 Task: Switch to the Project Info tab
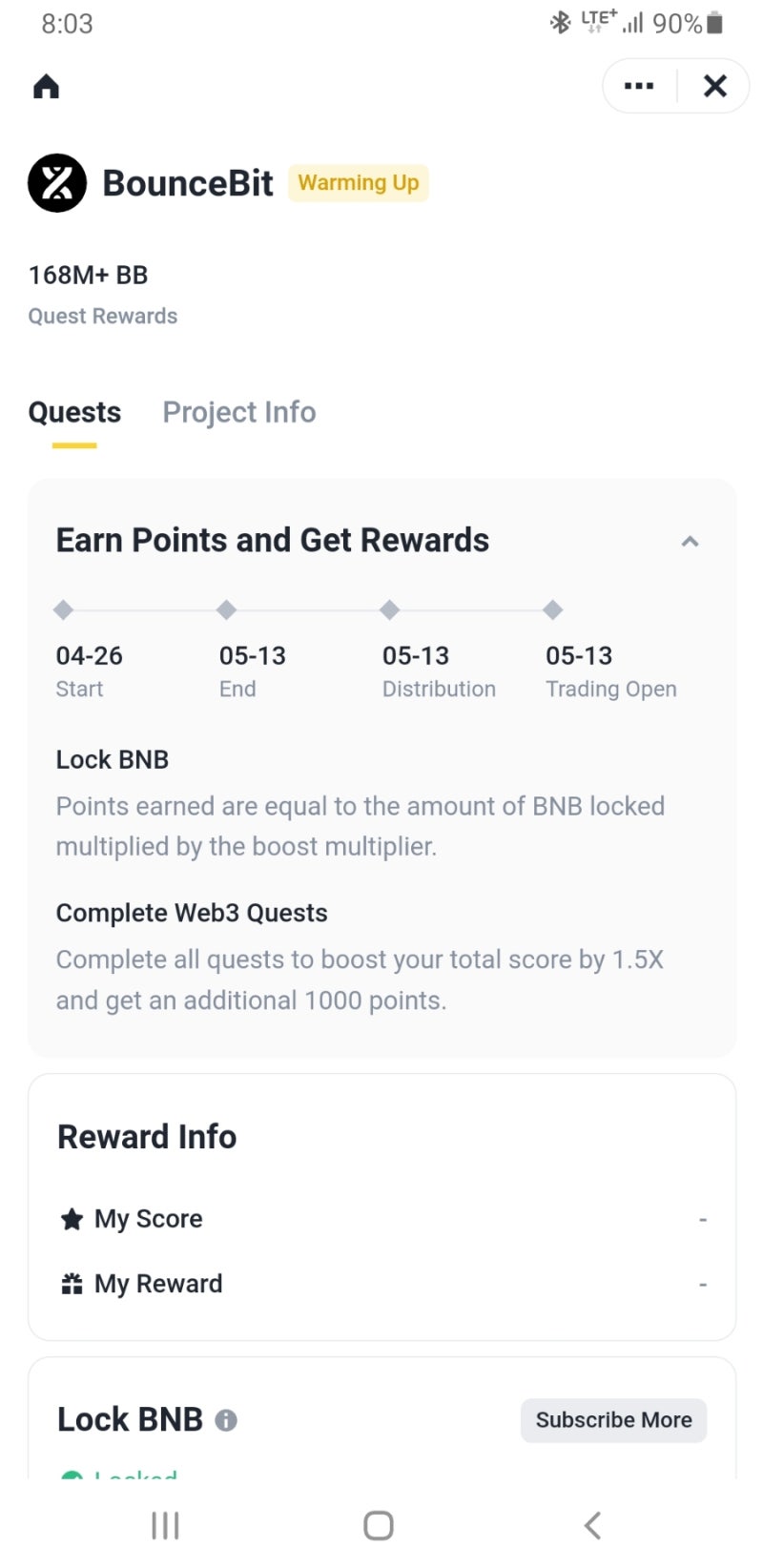(238, 412)
